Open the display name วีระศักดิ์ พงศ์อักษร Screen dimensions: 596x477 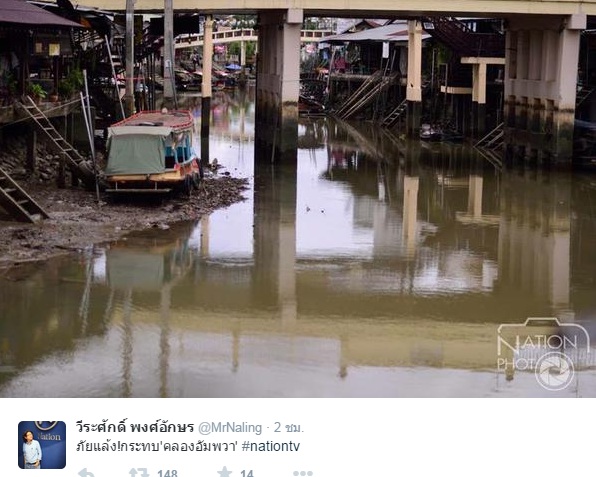pyautogui.click(x=135, y=428)
